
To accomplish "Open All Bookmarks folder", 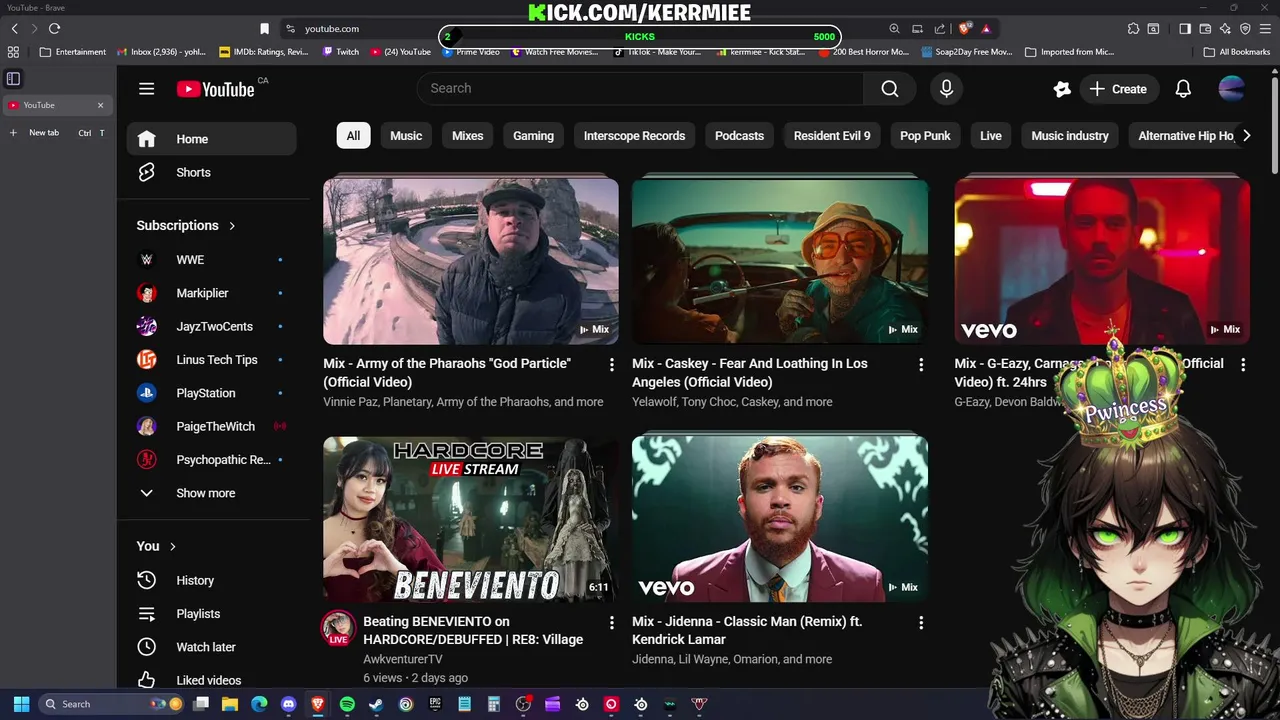I will [x=1238, y=52].
